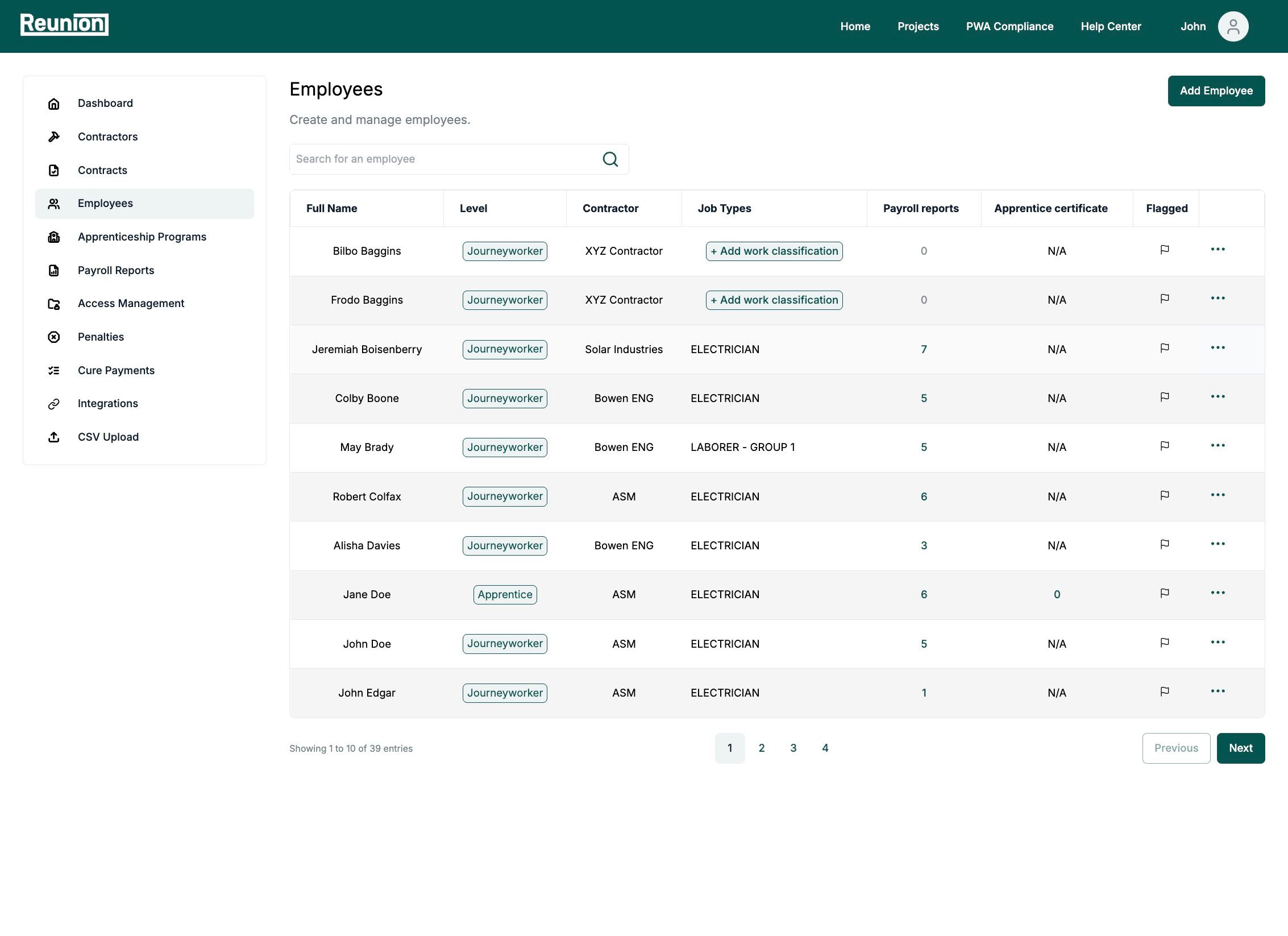Click the Add Employee button
The image size is (1288, 936).
click(1216, 91)
